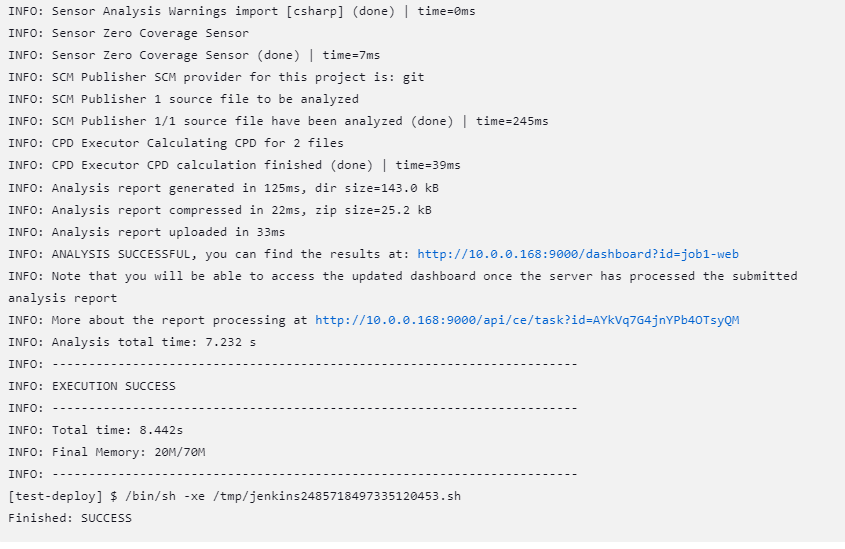
Task: Open the api/ce/task report processing link
Action: pyautogui.click(x=527, y=320)
